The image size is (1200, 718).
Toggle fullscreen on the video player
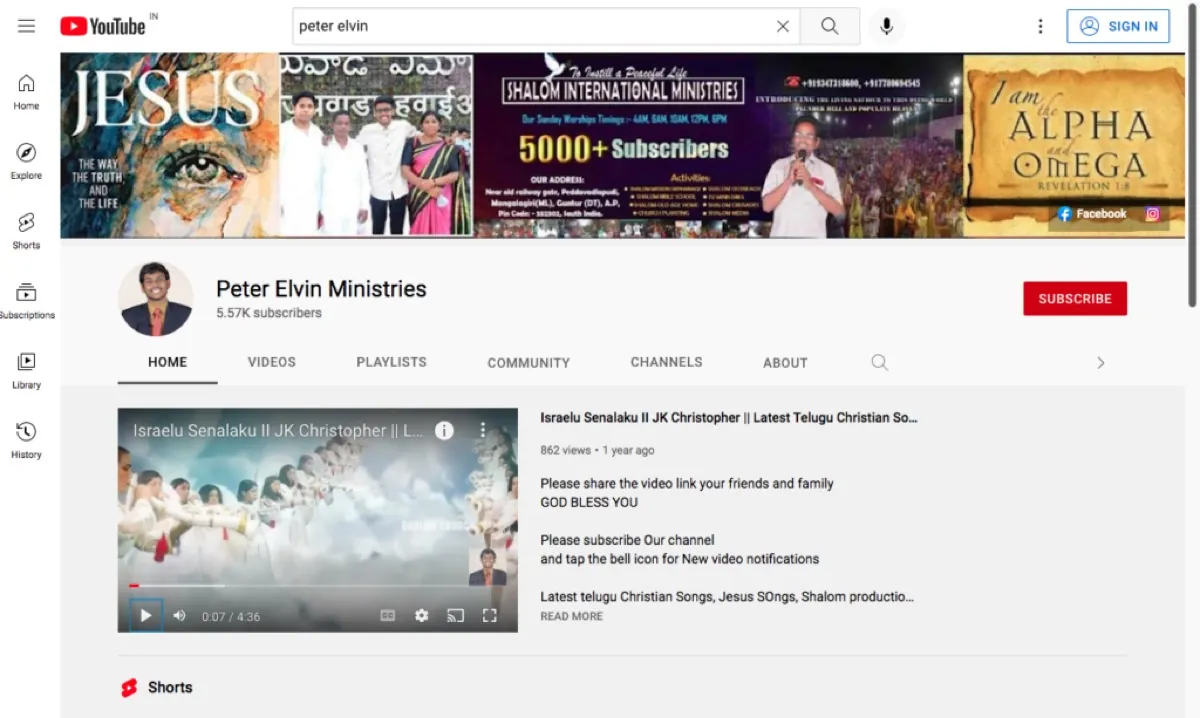pyautogui.click(x=490, y=615)
